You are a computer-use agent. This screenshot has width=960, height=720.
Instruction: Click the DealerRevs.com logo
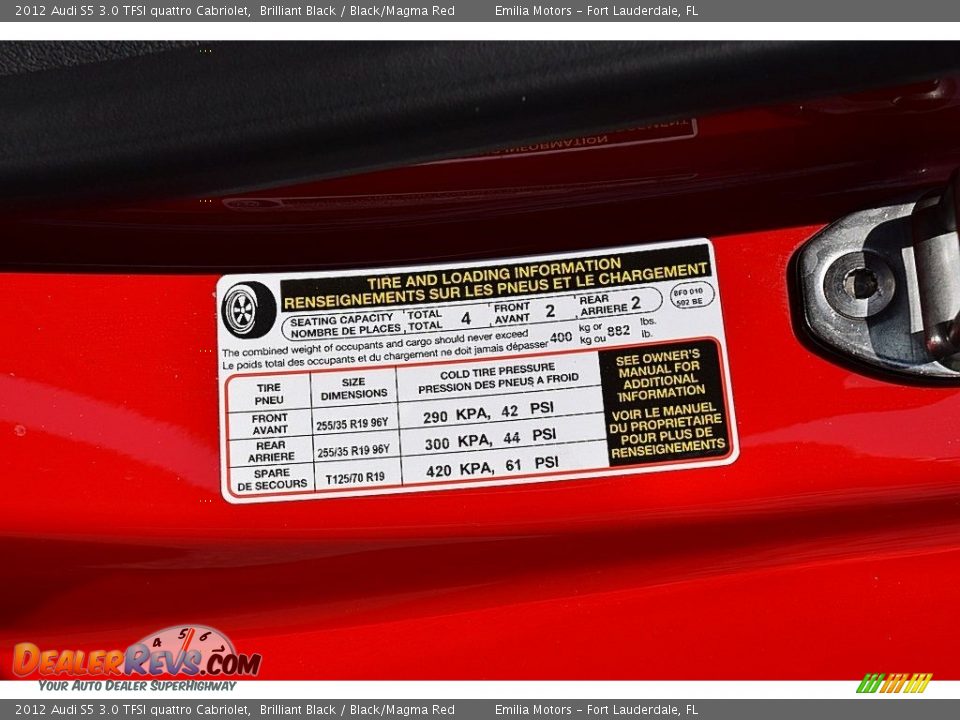pyautogui.click(x=136, y=661)
